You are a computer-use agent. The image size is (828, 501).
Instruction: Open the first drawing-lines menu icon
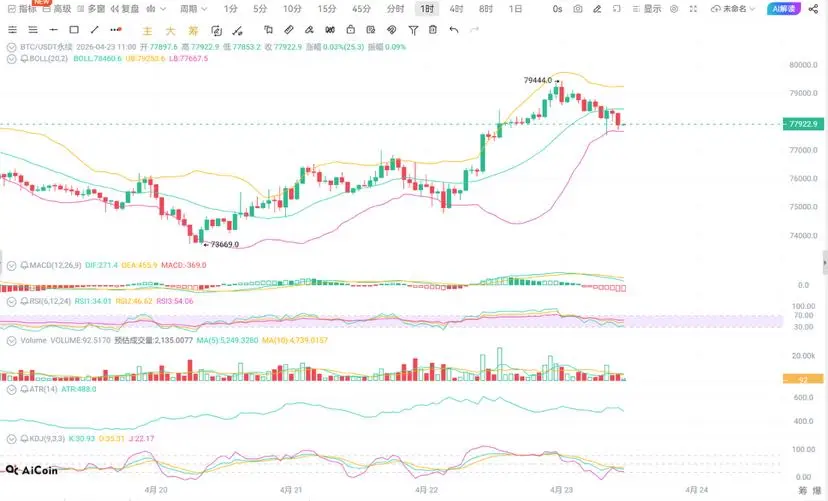pyautogui.click(x=13, y=30)
